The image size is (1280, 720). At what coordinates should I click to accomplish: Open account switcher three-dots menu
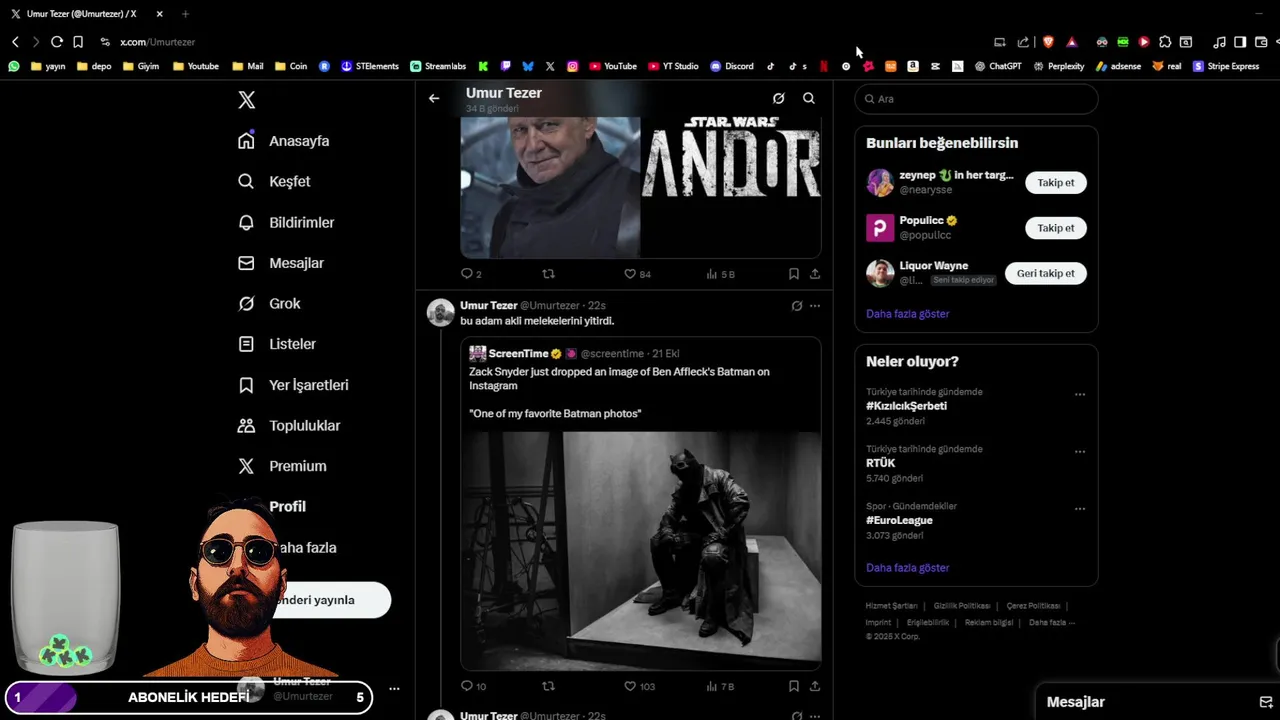click(x=394, y=689)
